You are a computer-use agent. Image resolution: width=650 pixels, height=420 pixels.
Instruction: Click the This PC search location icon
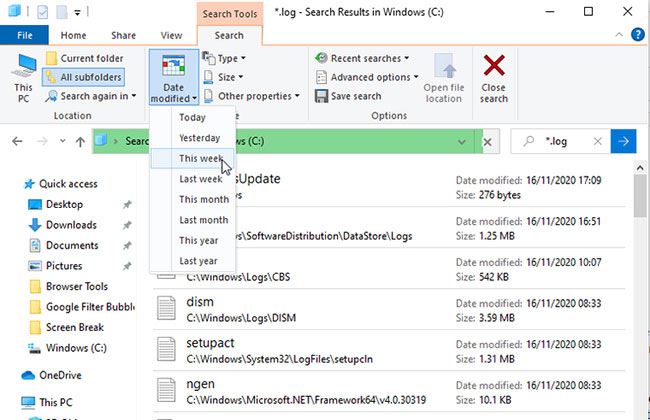coord(23,78)
